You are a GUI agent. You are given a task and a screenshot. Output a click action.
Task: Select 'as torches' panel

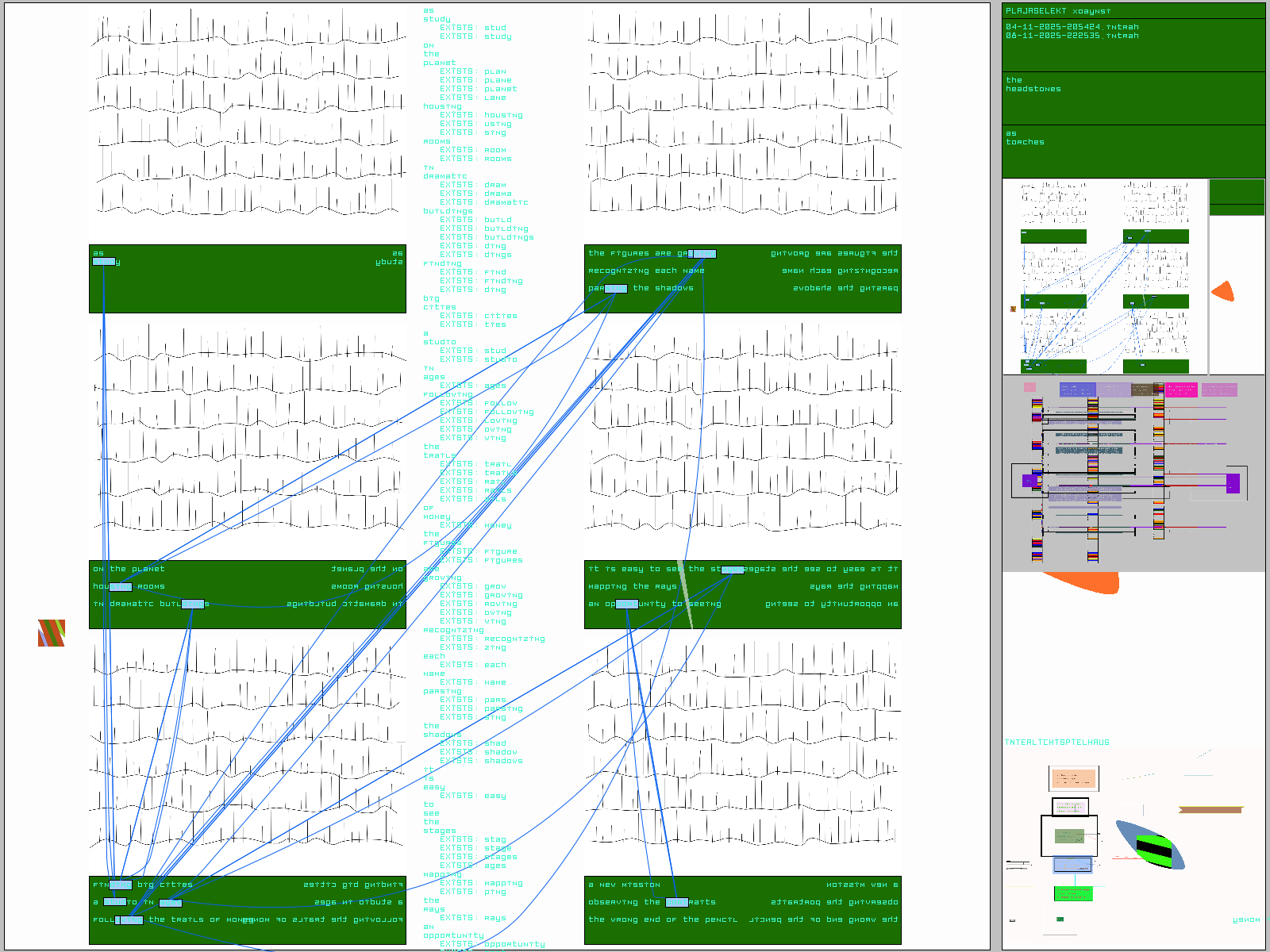click(1133, 151)
